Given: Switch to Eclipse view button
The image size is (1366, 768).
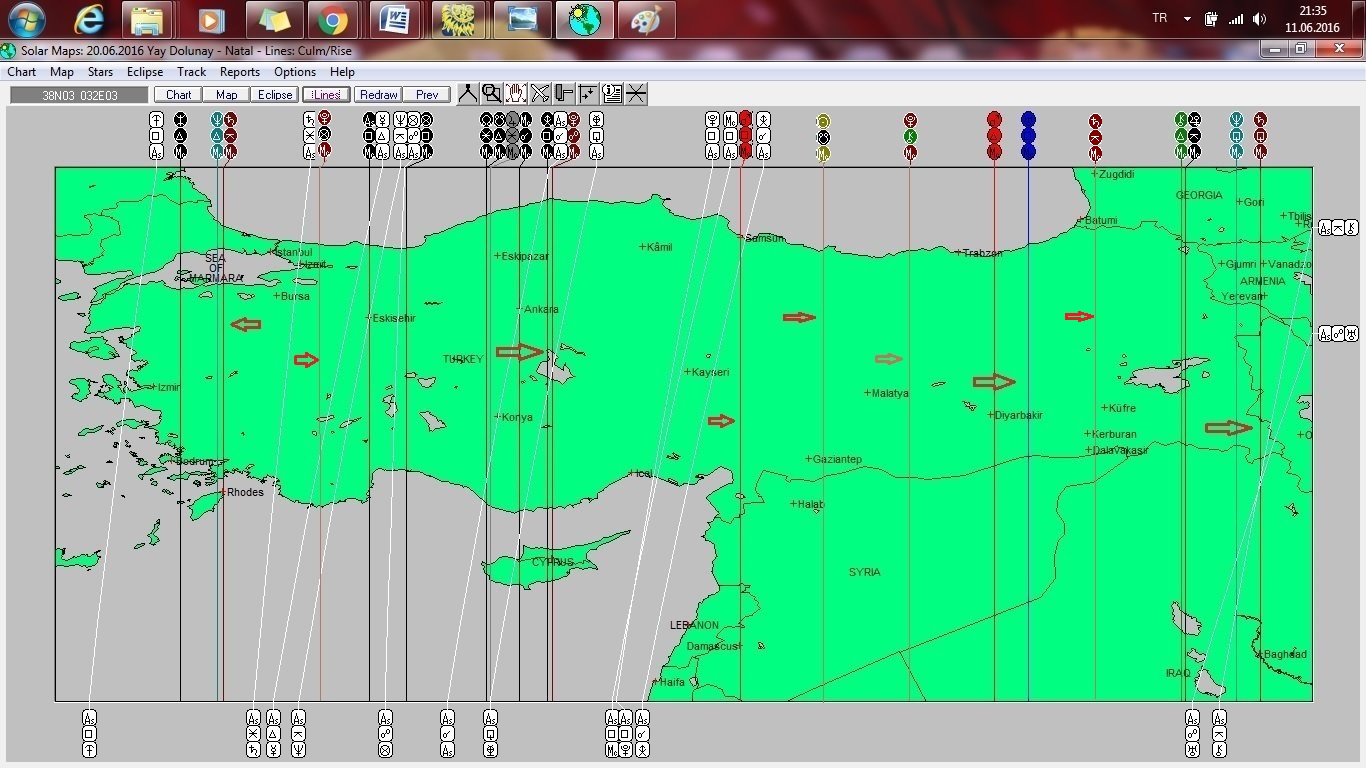Looking at the screenshot, I should 274,95.
